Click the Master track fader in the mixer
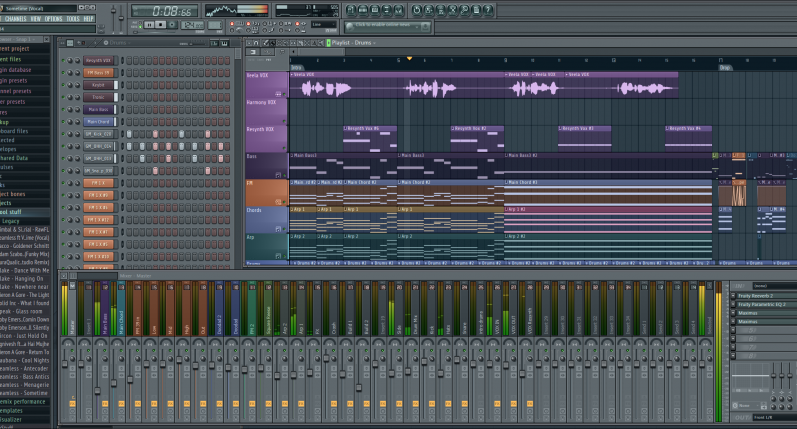Screen dimensions: 797x429 point(65,364)
